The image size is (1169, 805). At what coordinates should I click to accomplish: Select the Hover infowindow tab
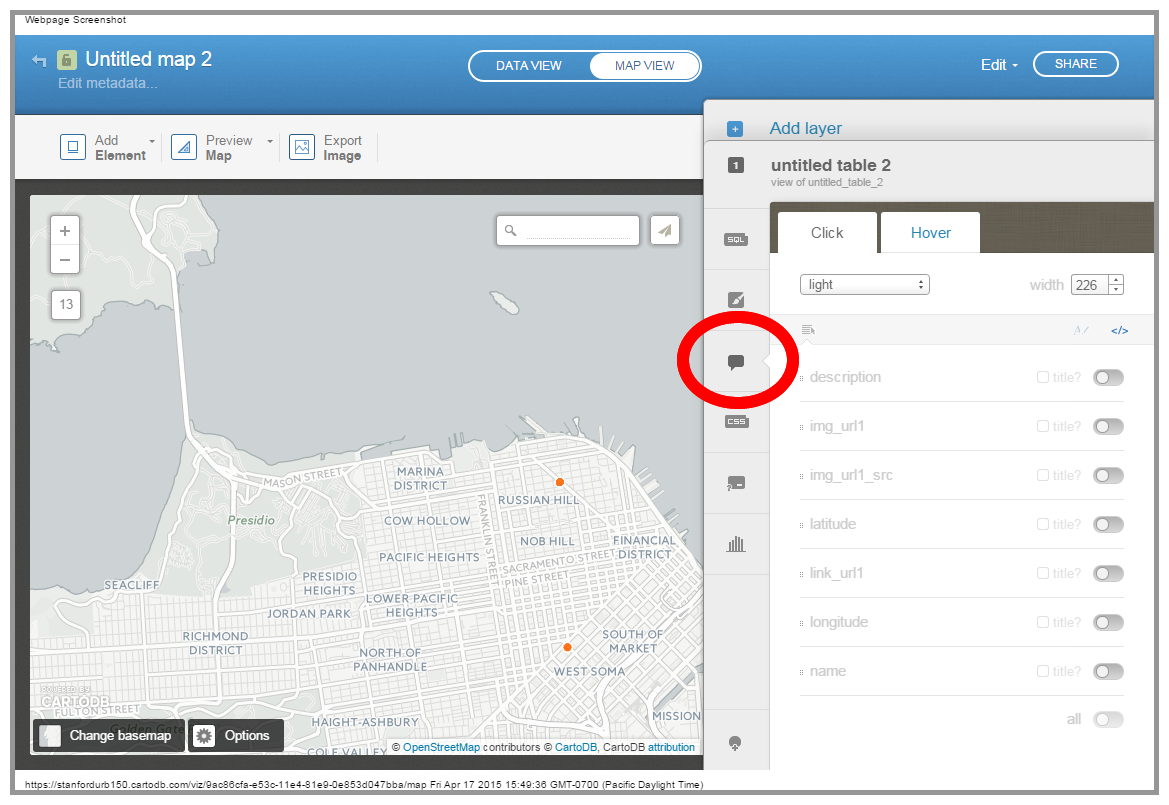point(930,233)
